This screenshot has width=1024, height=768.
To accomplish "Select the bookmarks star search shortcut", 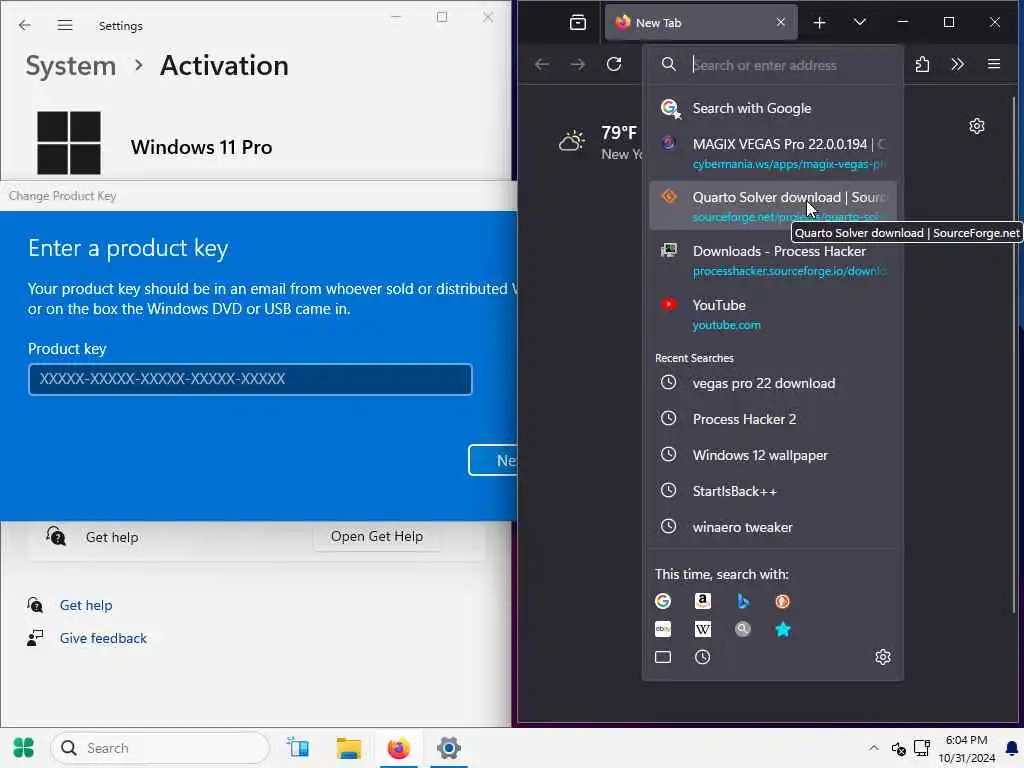I will pos(782,629).
